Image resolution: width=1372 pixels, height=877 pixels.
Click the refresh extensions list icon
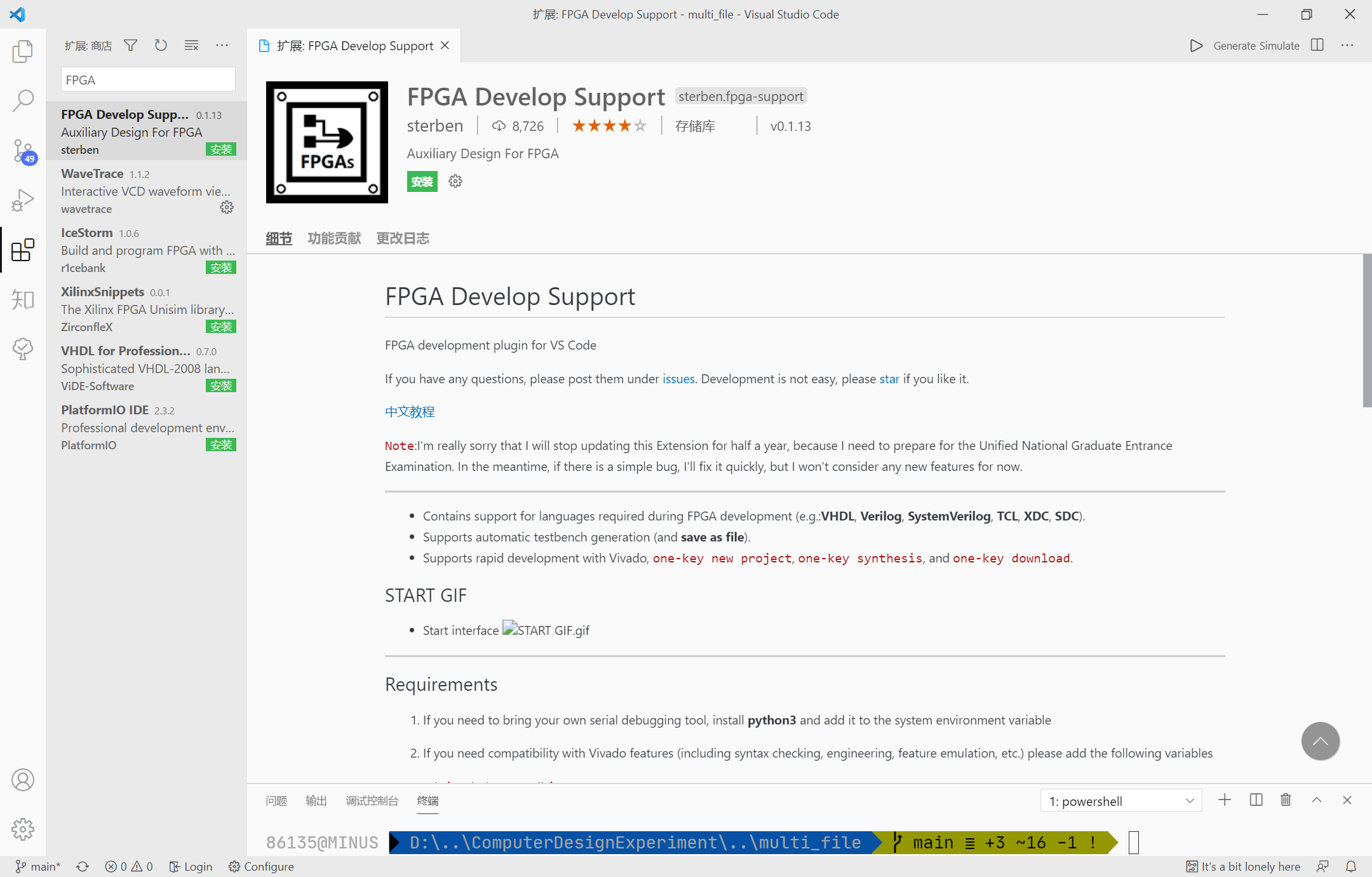click(x=160, y=47)
